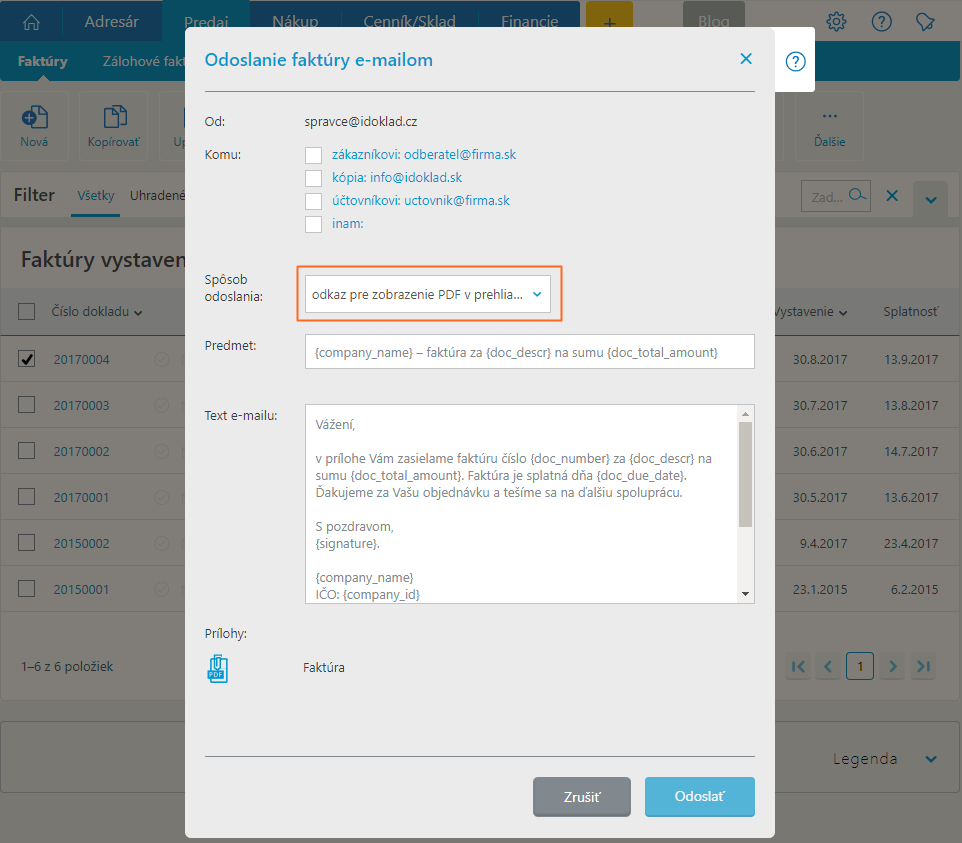Open the settings gear icon
The height and width of the screenshot is (843, 962).
coord(836,22)
